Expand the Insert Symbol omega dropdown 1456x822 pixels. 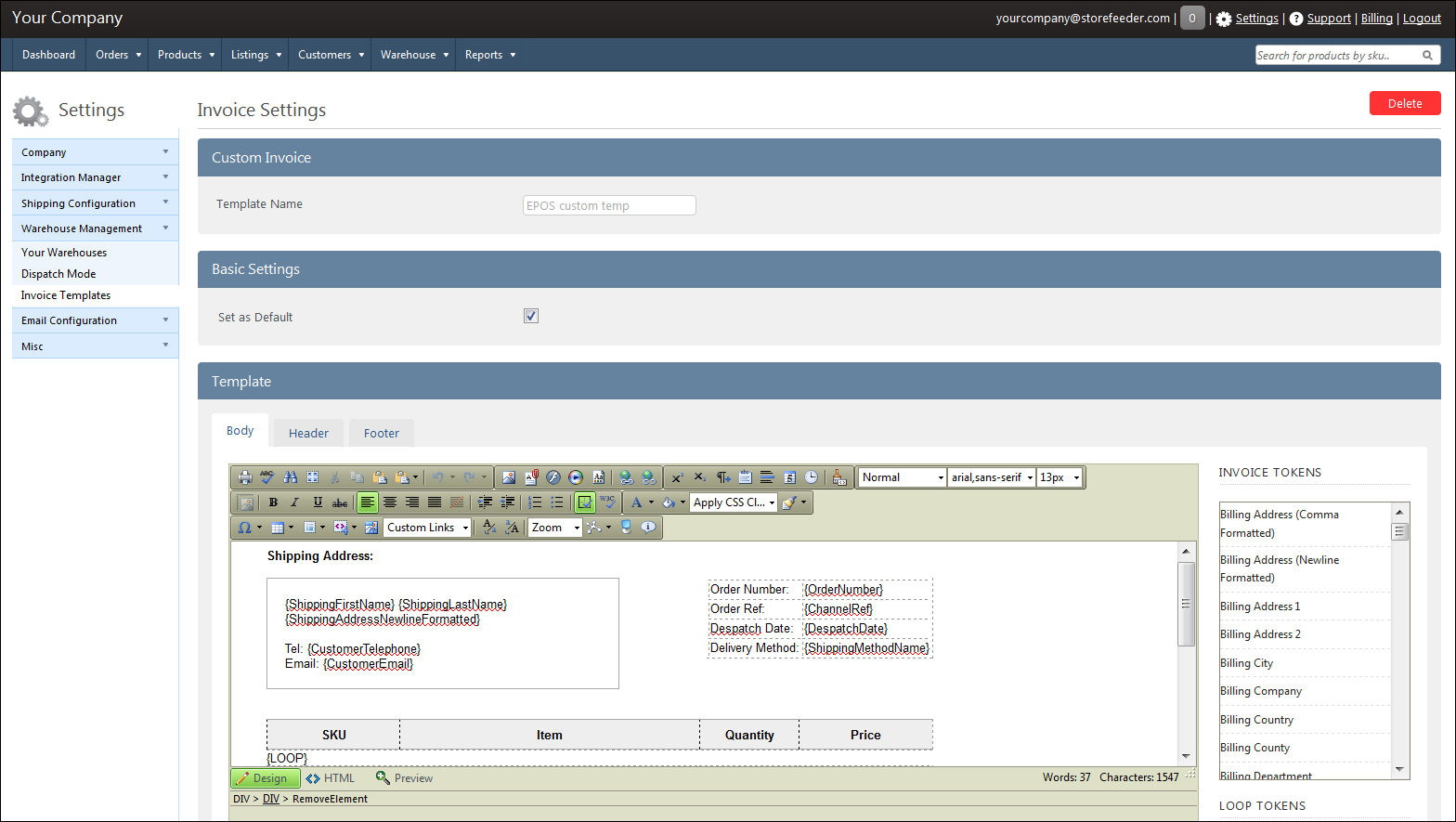coord(259,528)
